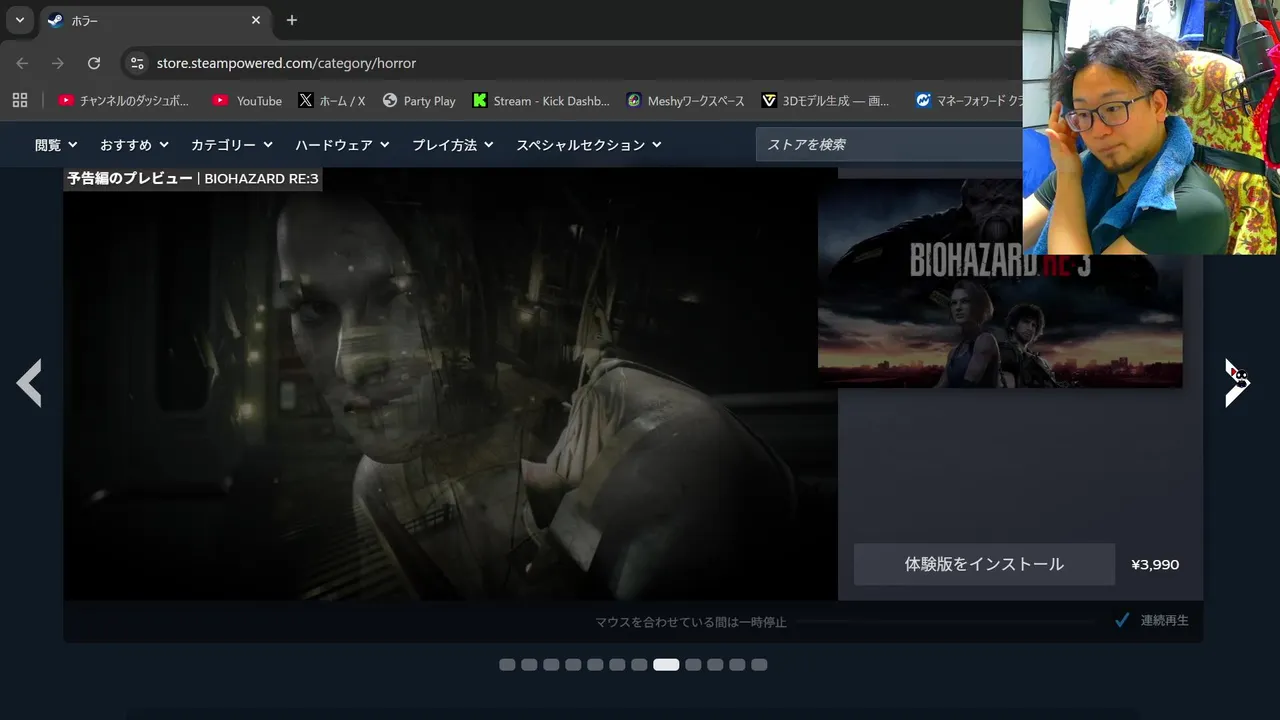Viewport: 1280px width, 720px height.
Task: Toggle the 連続再生 checkbox
Action: [1122, 620]
